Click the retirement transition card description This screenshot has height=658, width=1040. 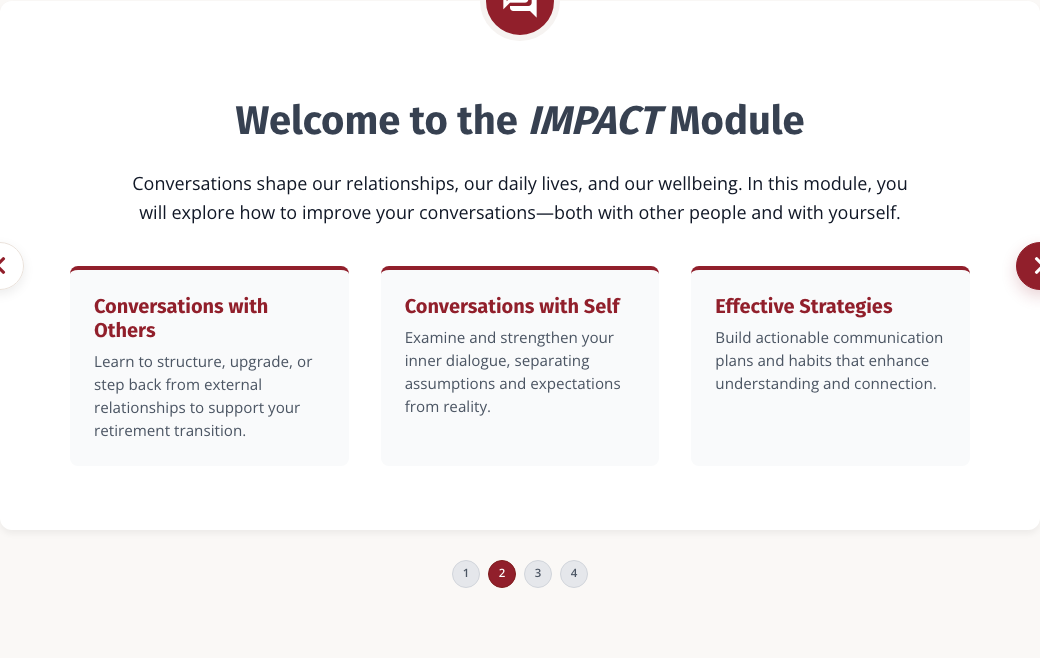tap(203, 396)
